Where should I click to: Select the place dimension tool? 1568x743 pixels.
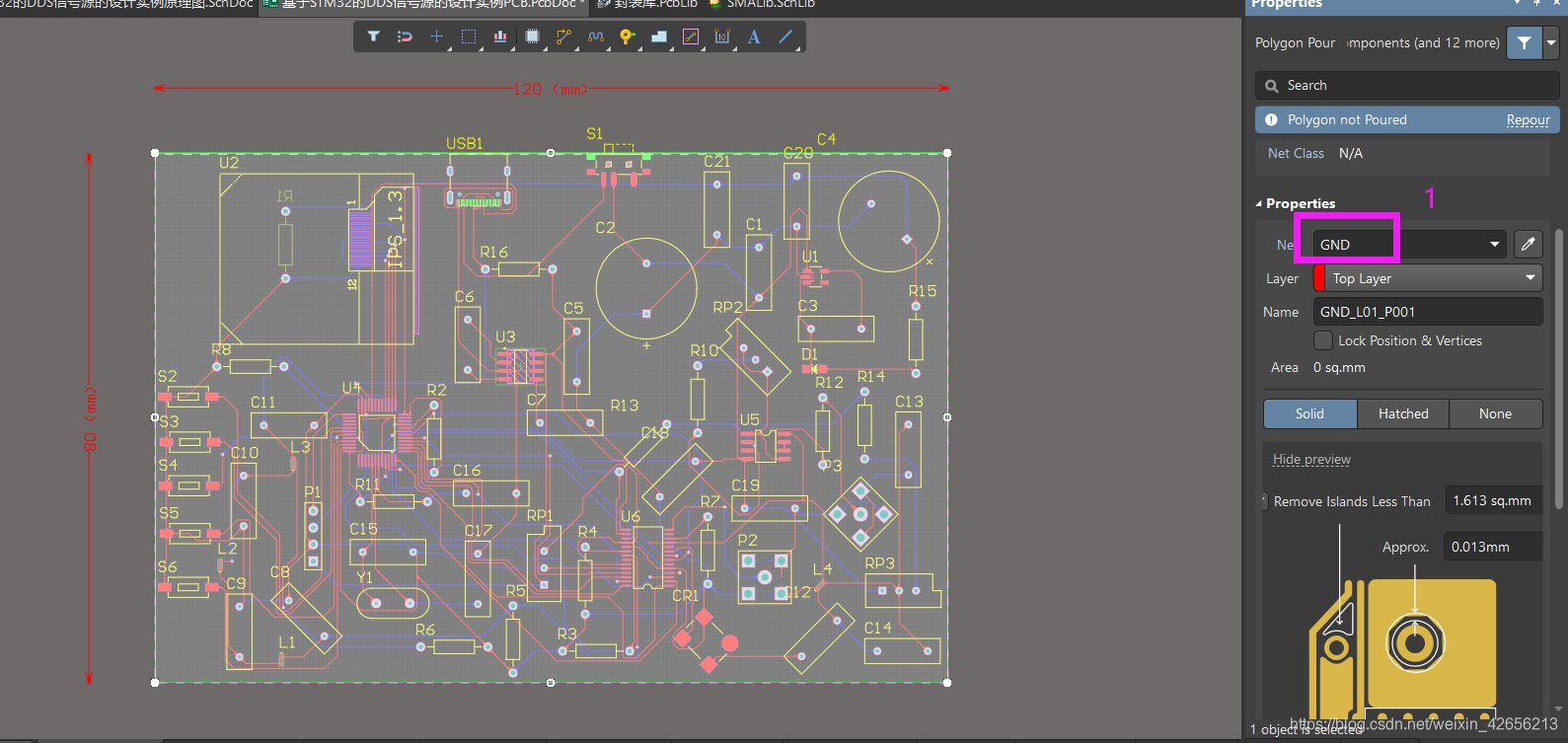(722, 37)
